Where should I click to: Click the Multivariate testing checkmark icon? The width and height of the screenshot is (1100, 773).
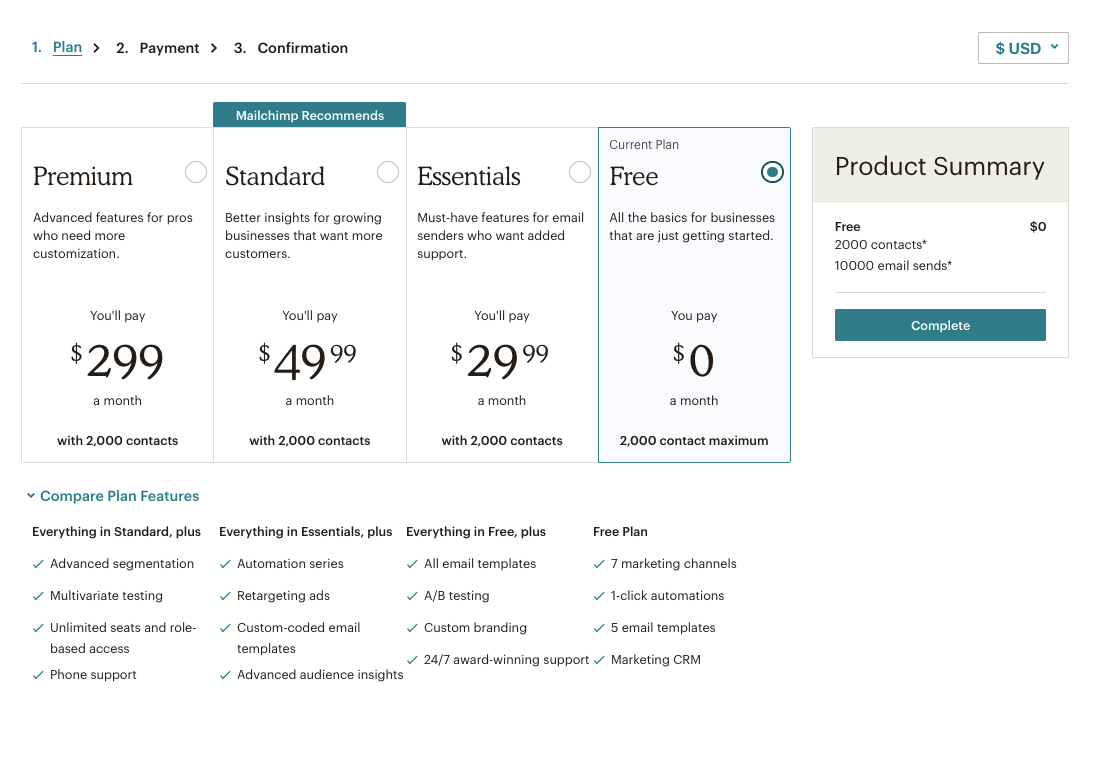pyautogui.click(x=38, y=596)
